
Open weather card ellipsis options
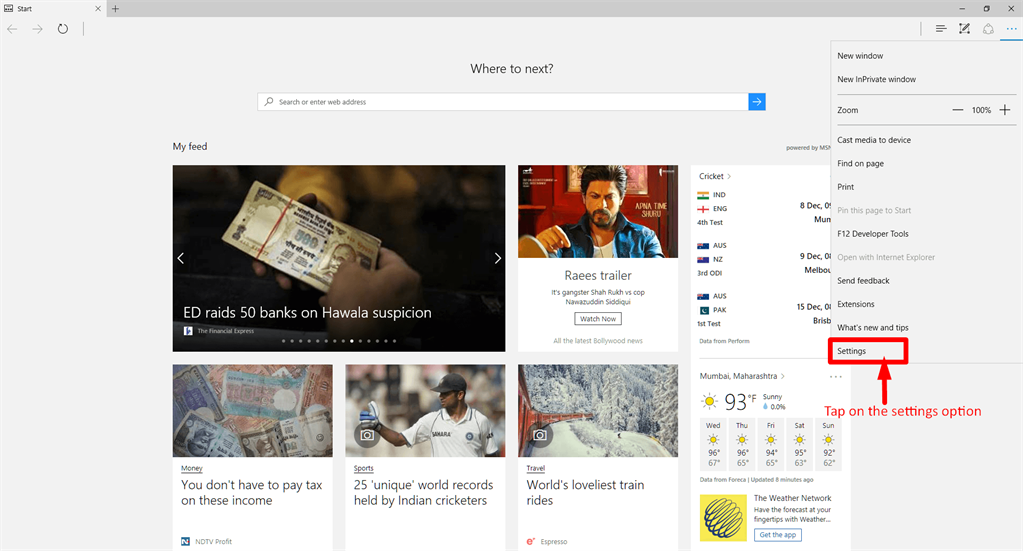pyautogui.click(x=835, y=376)
